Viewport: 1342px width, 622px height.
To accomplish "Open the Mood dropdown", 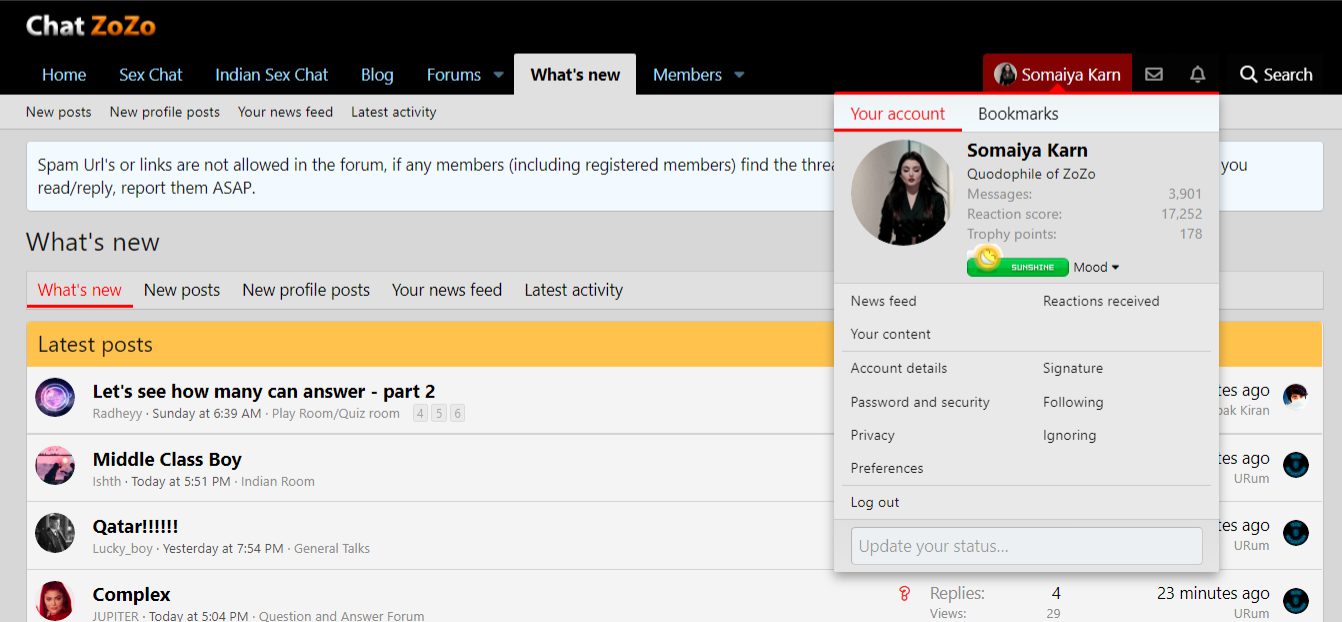I will tap(1096, 267).
